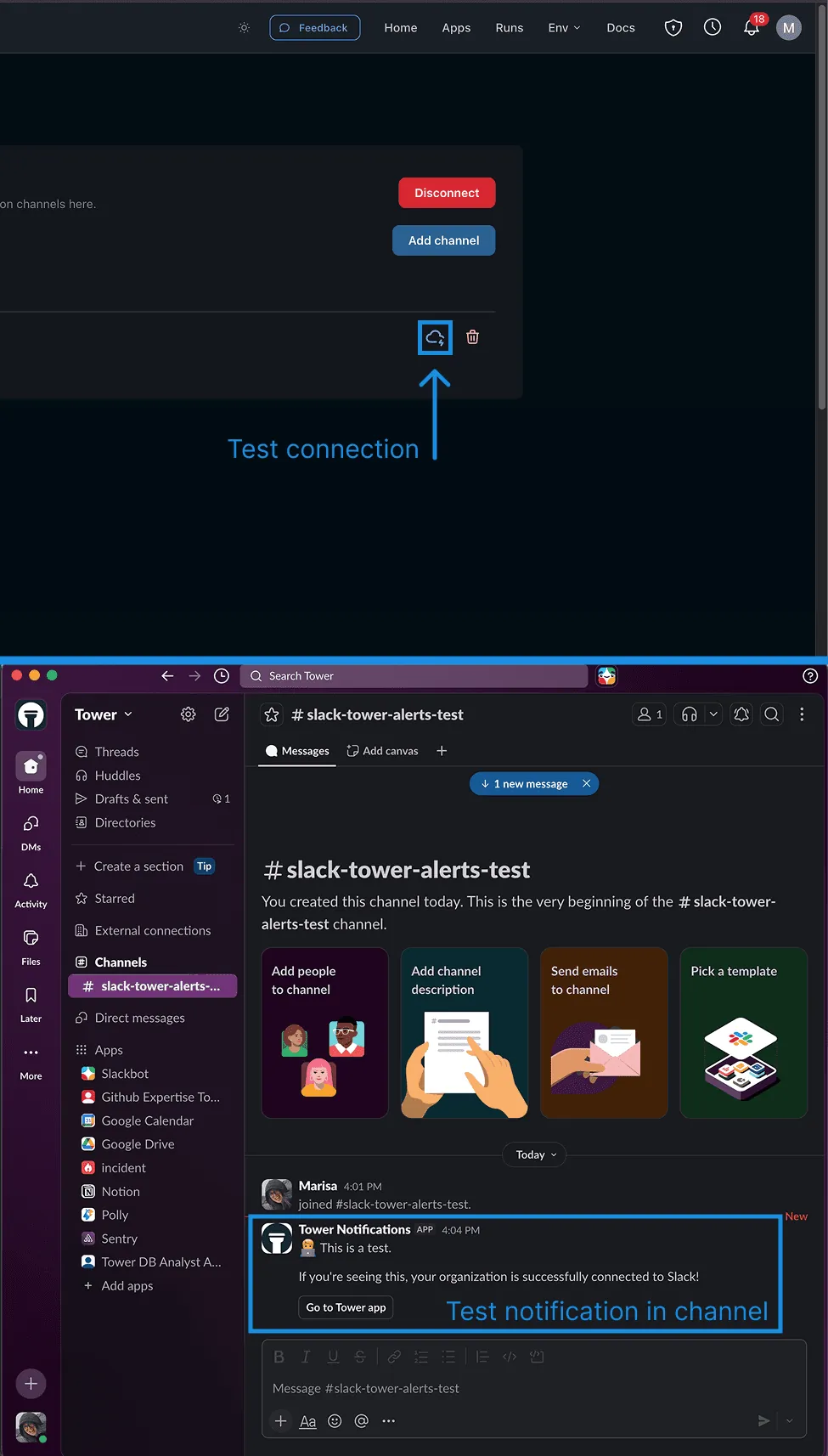Select Home in Slack left rail
Screen dimensions: 828x1456
(31, 773)
